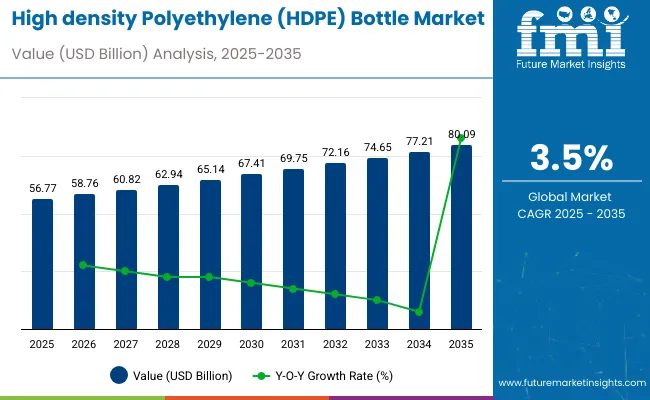The height and width of the screenshot is (400, 650).
Task: Click the 72.16 value label
Action: 335,153
